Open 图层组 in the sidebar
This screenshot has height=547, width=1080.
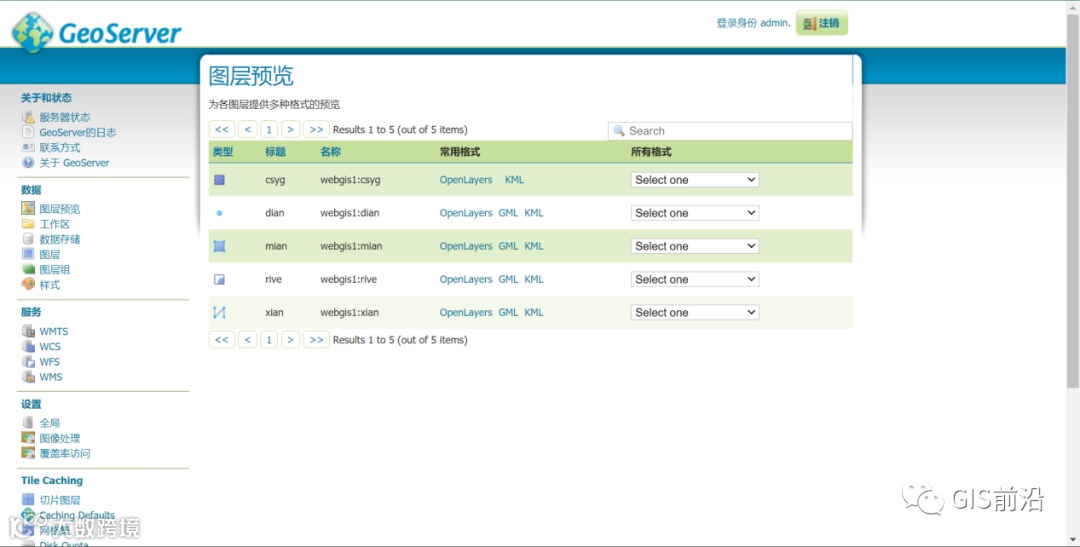tap(54, 269)
